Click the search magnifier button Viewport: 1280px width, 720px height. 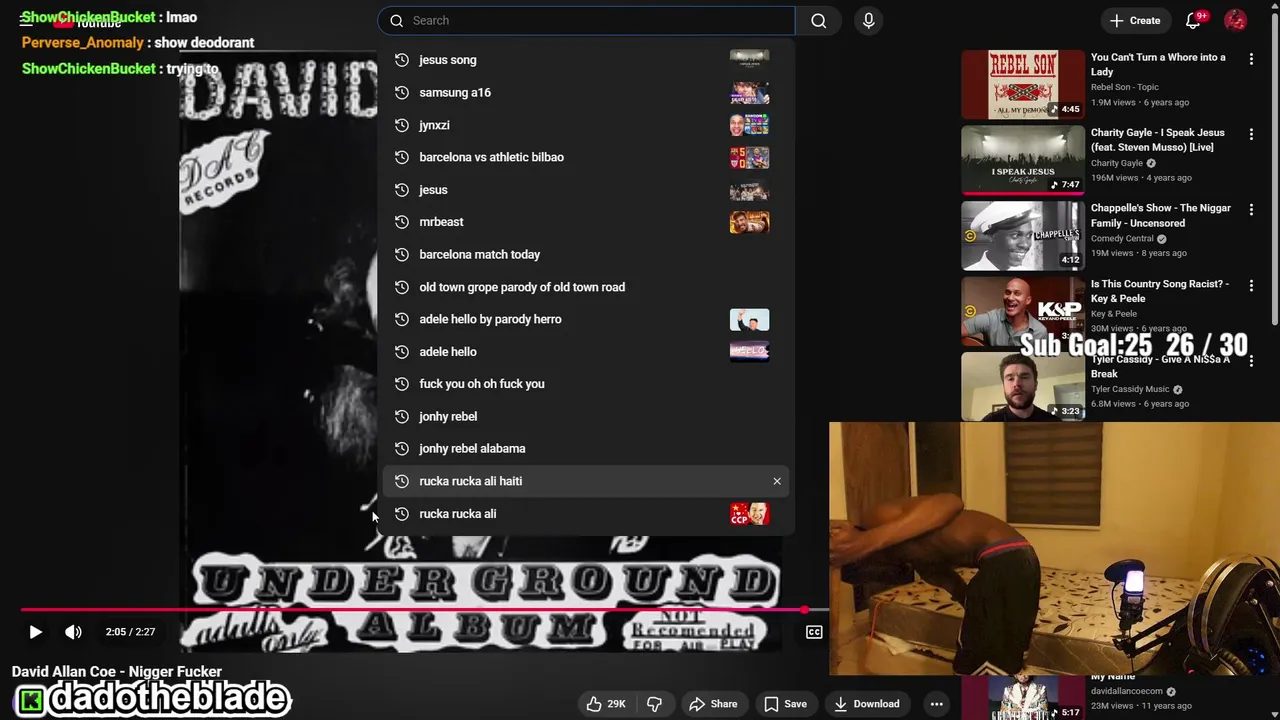(819, 20)
